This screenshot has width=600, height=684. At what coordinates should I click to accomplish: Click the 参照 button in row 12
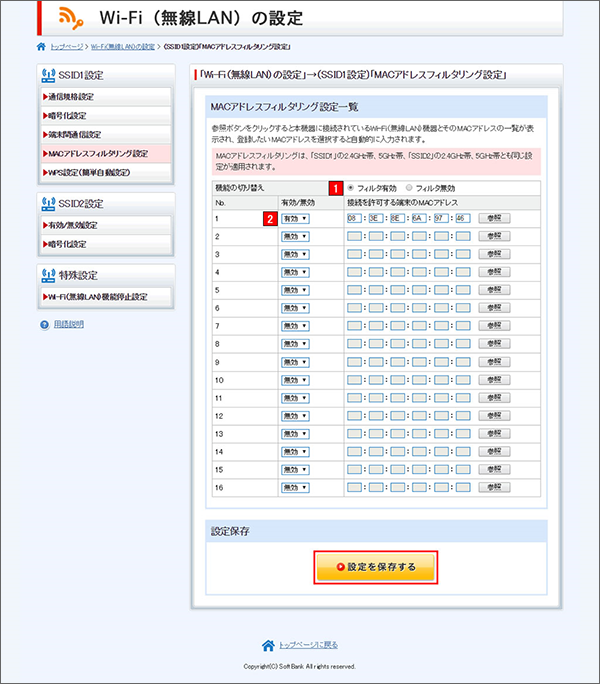494,415
